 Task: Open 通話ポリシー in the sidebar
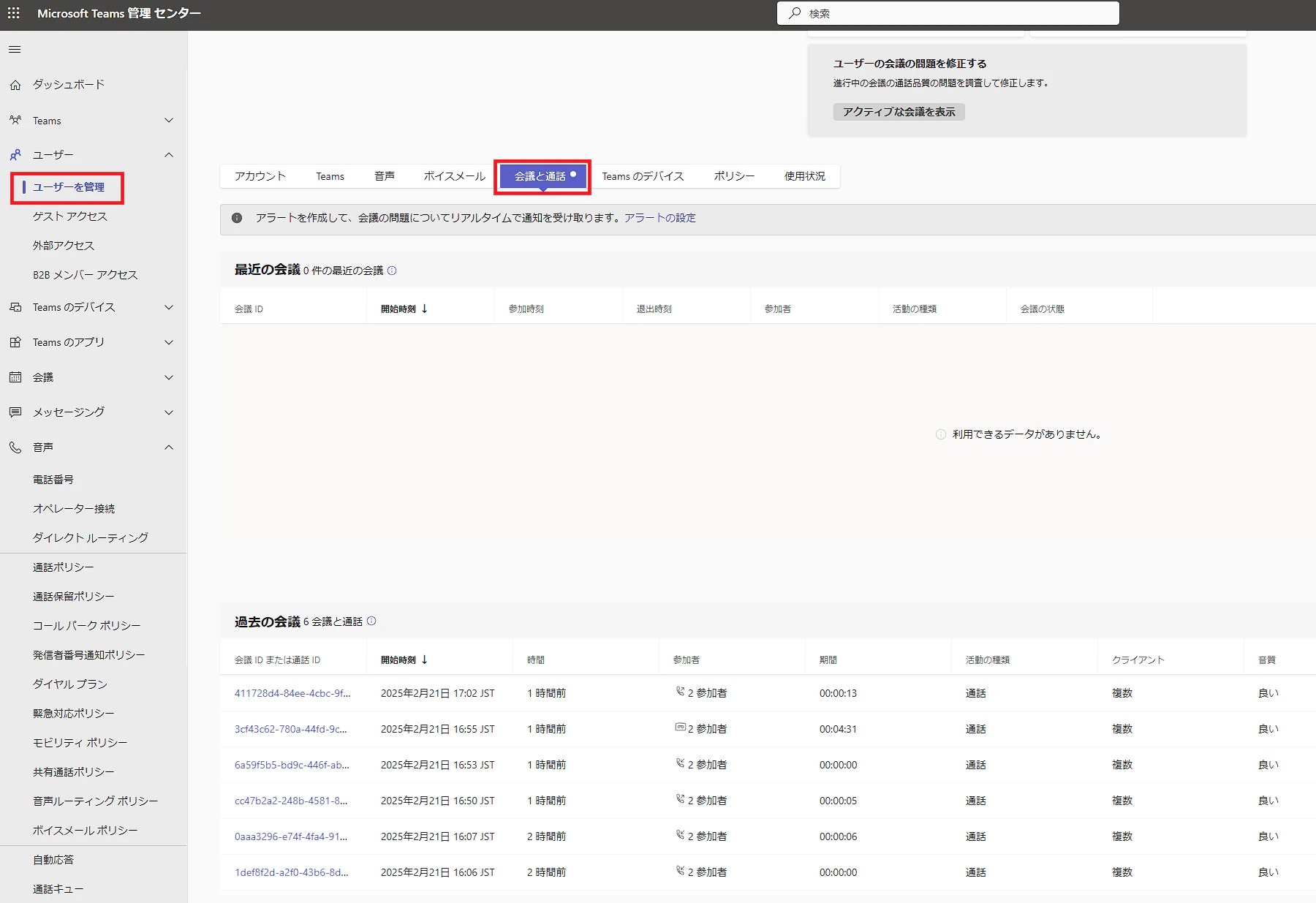pyautogui.click(x=64, y=567)
